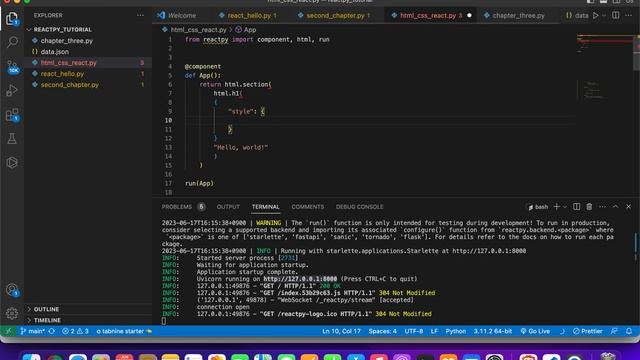Open the Accounts icon in activity bar

pos(12,290)
